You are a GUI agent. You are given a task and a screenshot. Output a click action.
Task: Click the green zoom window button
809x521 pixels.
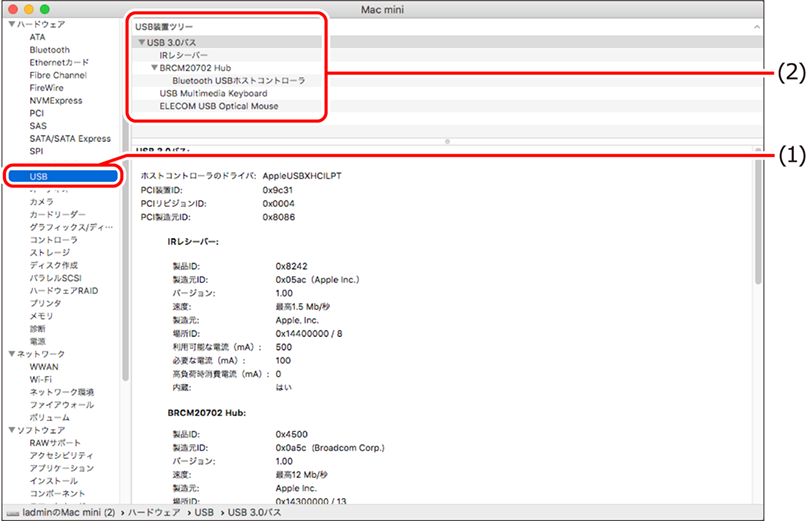(x=45, y=9)
